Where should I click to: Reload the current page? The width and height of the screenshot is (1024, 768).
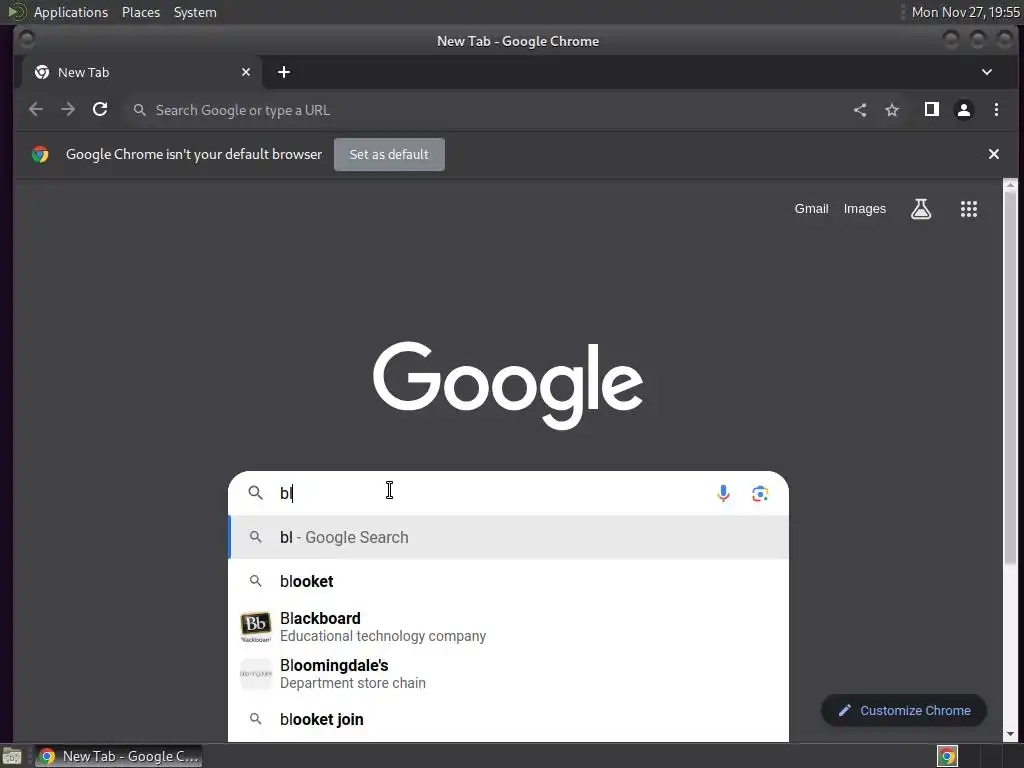click(x=100, y=110)
